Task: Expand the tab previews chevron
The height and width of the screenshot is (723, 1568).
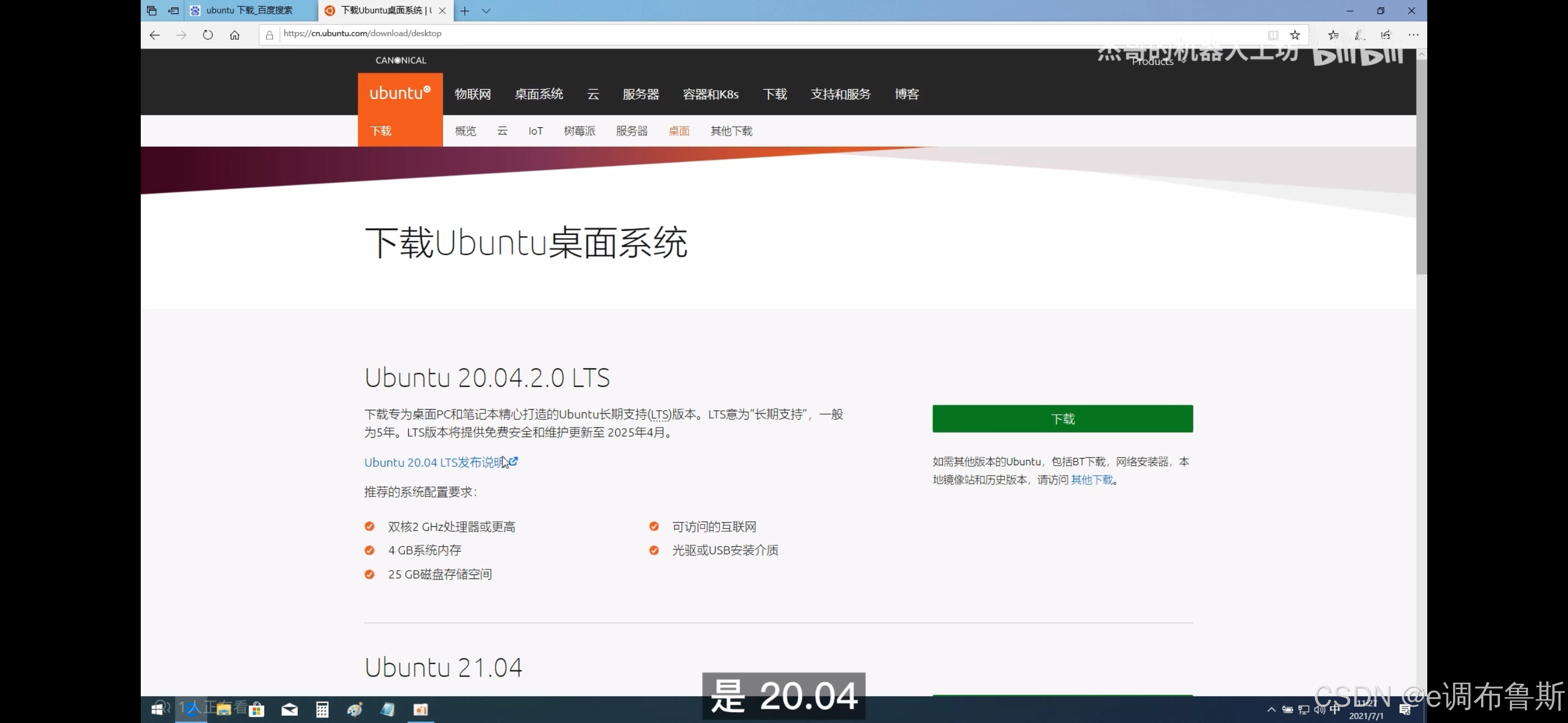Action: (486, 10)
